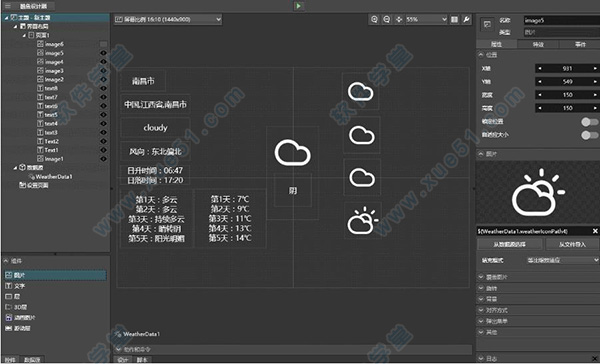Select the image6 icon in layer tree
600x364 pixels.
click(x=40, y=44)
